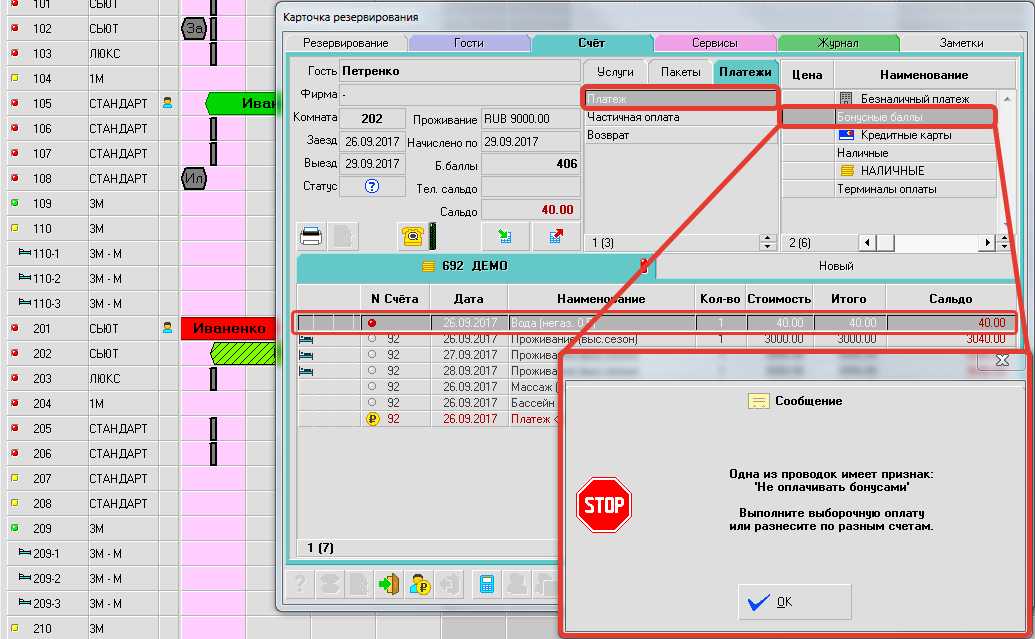Viewport: 1035px width, 639px height.
Task: Select the red radio marker on the Вода row
Action: (372, 323)
